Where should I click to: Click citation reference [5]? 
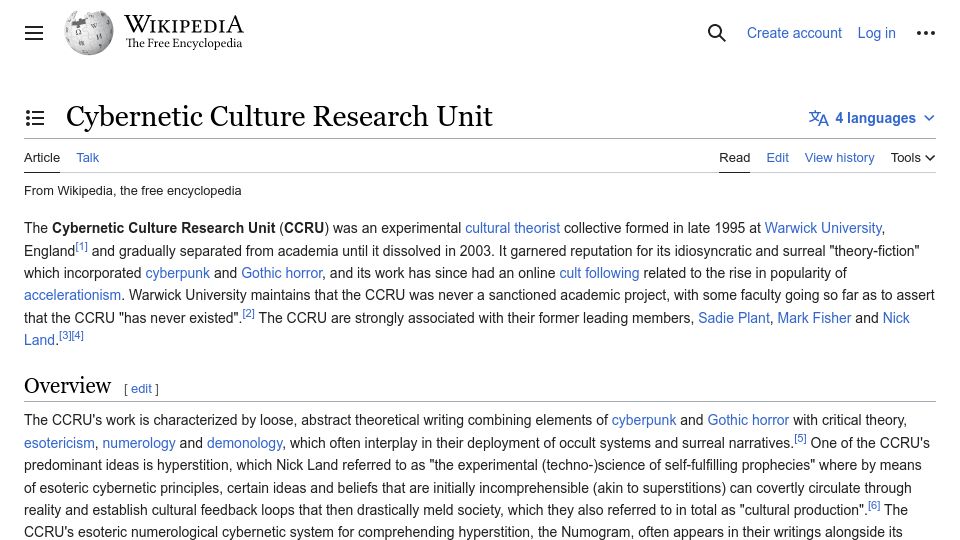tap(800, 439)
